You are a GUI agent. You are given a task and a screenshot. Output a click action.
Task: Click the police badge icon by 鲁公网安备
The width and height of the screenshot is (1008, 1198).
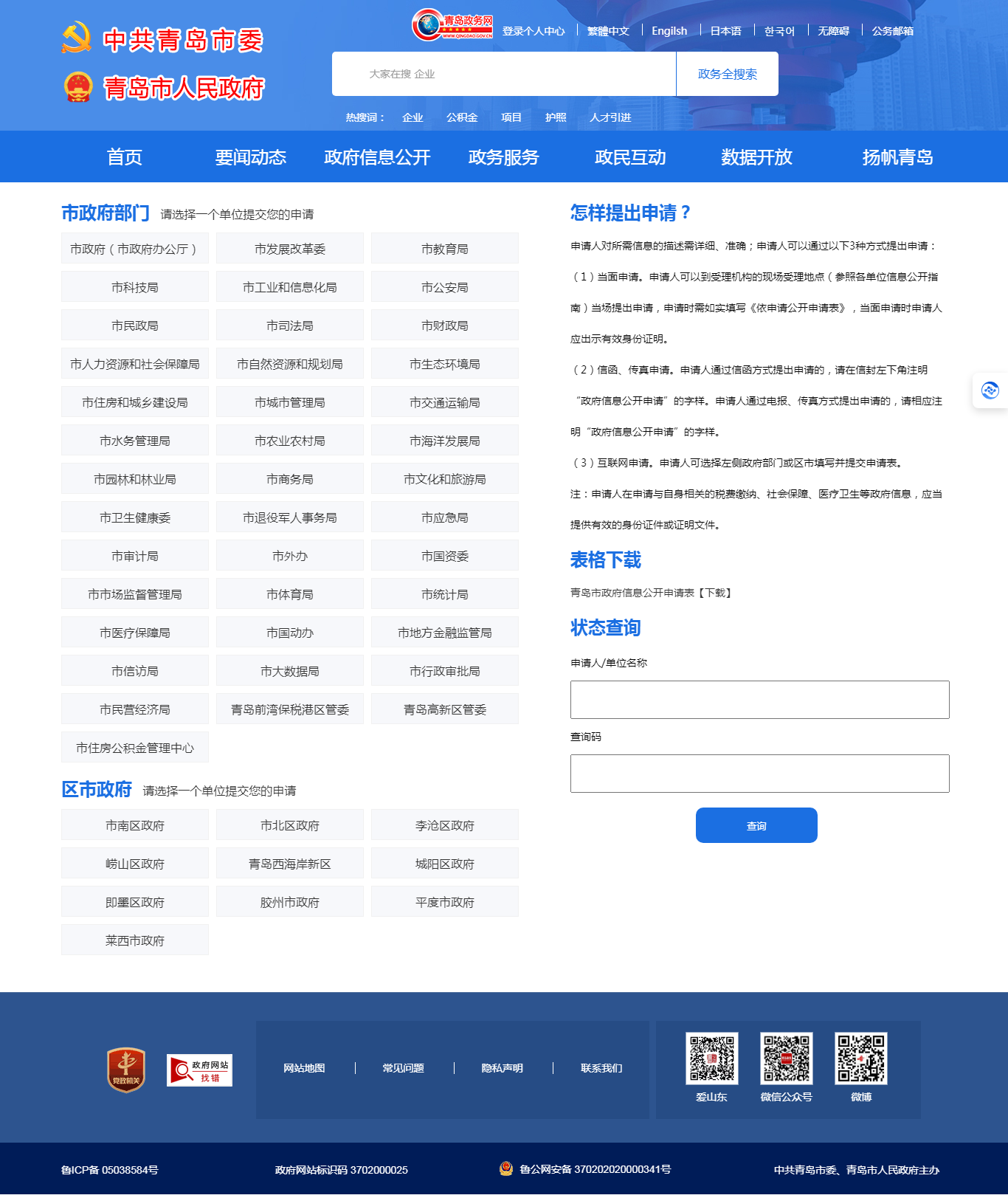click(506, 1168)
